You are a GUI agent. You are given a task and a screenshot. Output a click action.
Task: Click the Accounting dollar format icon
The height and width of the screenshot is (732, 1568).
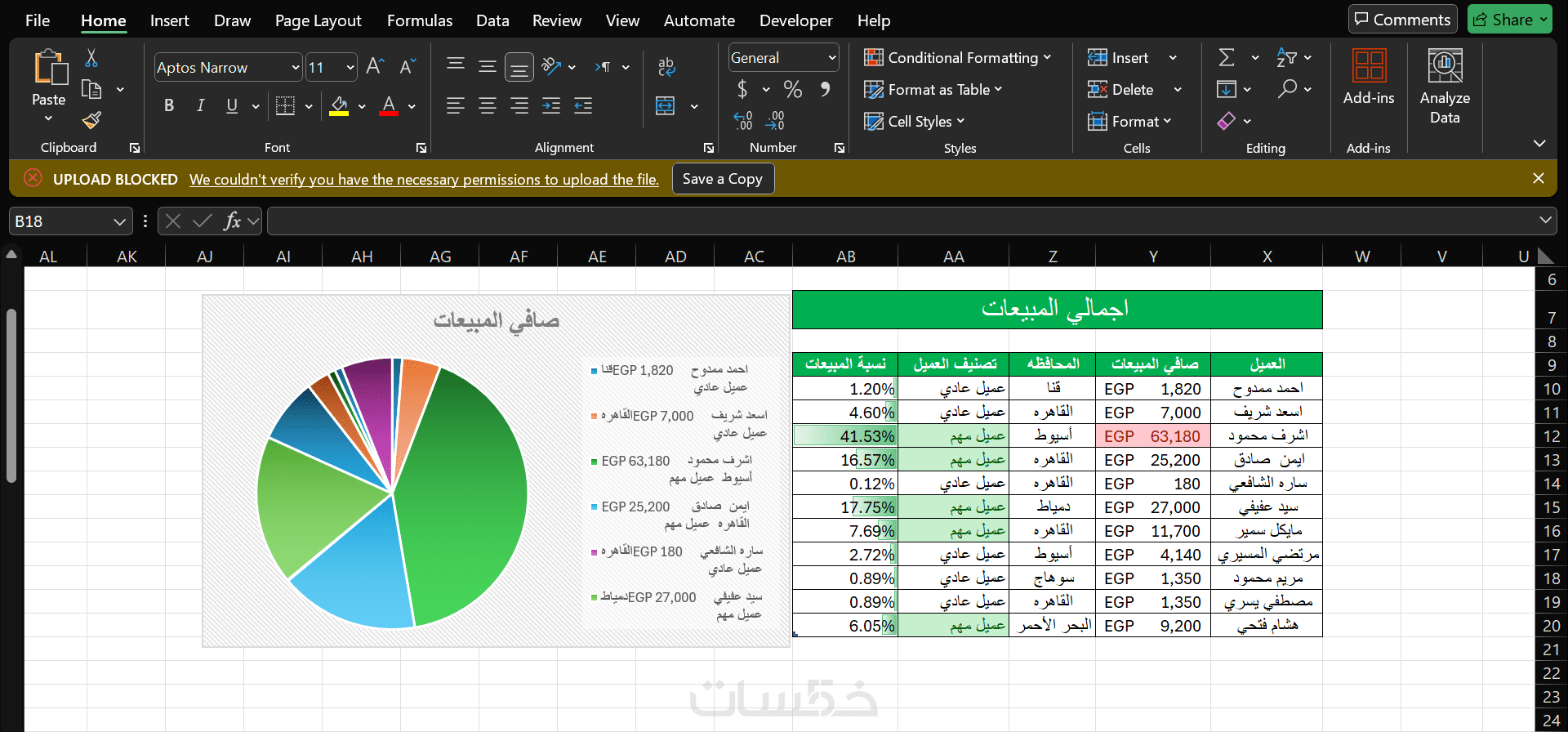pos(742,88)
